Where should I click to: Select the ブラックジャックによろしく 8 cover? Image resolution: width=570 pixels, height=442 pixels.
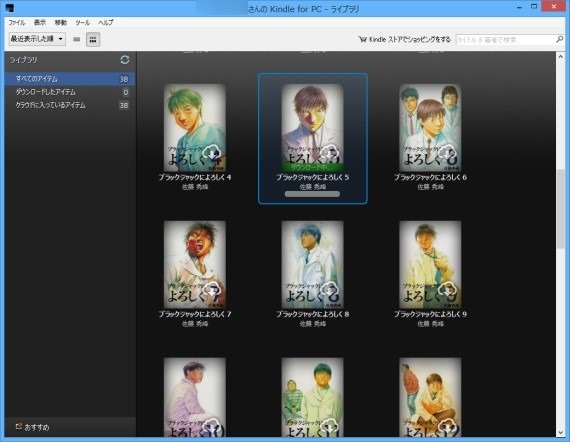click(312, 265)
